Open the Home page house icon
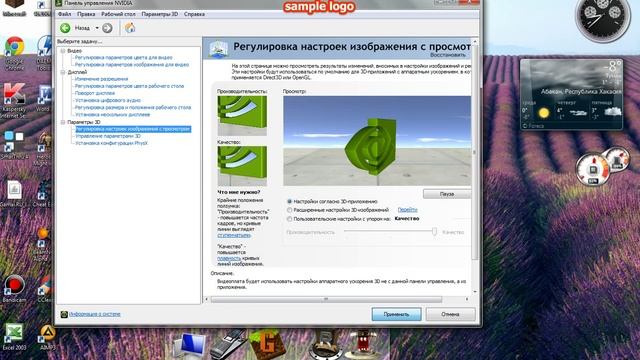This screenshot has width=640, height=360. (130, 28)
